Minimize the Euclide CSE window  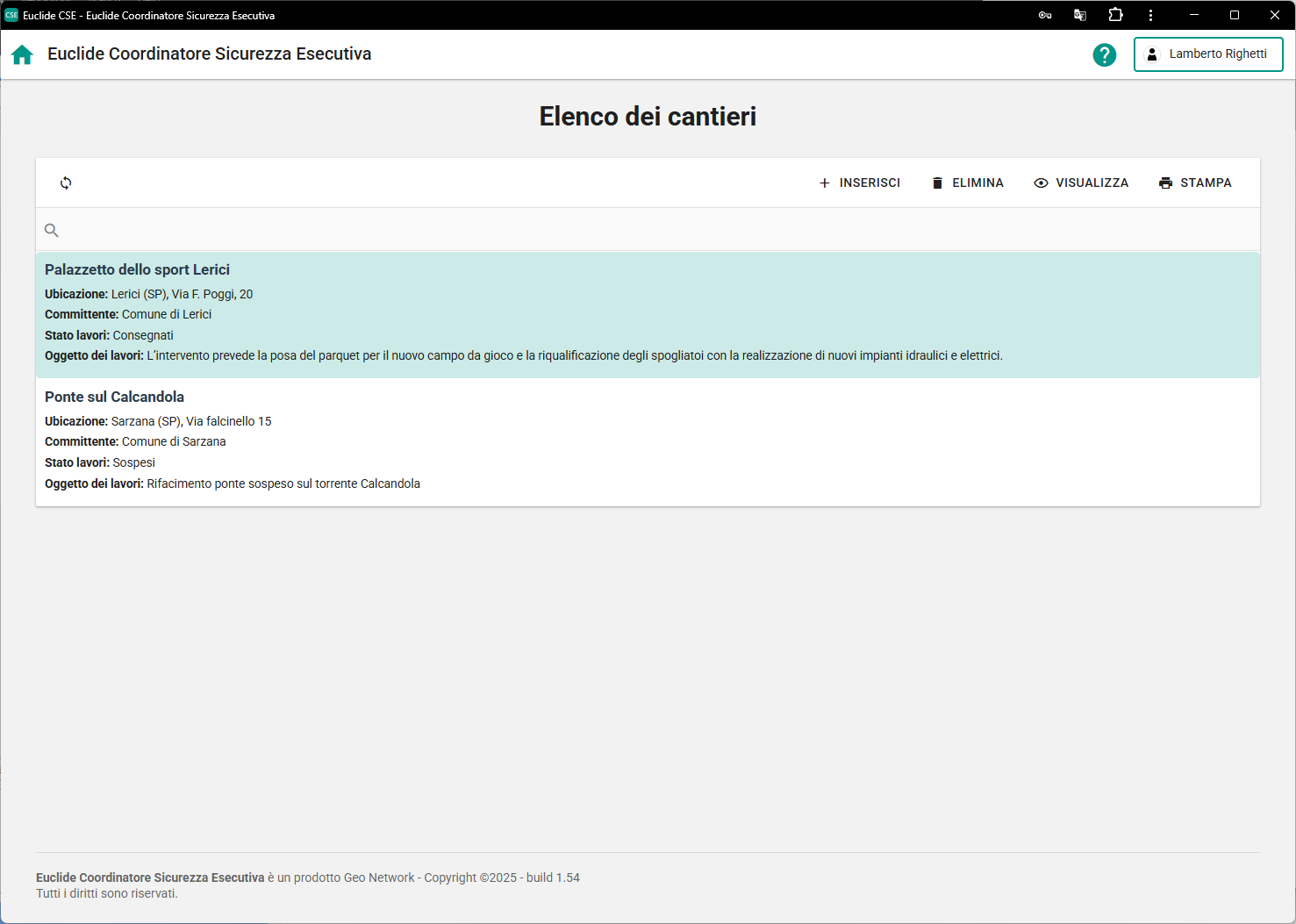(1194, 15)
